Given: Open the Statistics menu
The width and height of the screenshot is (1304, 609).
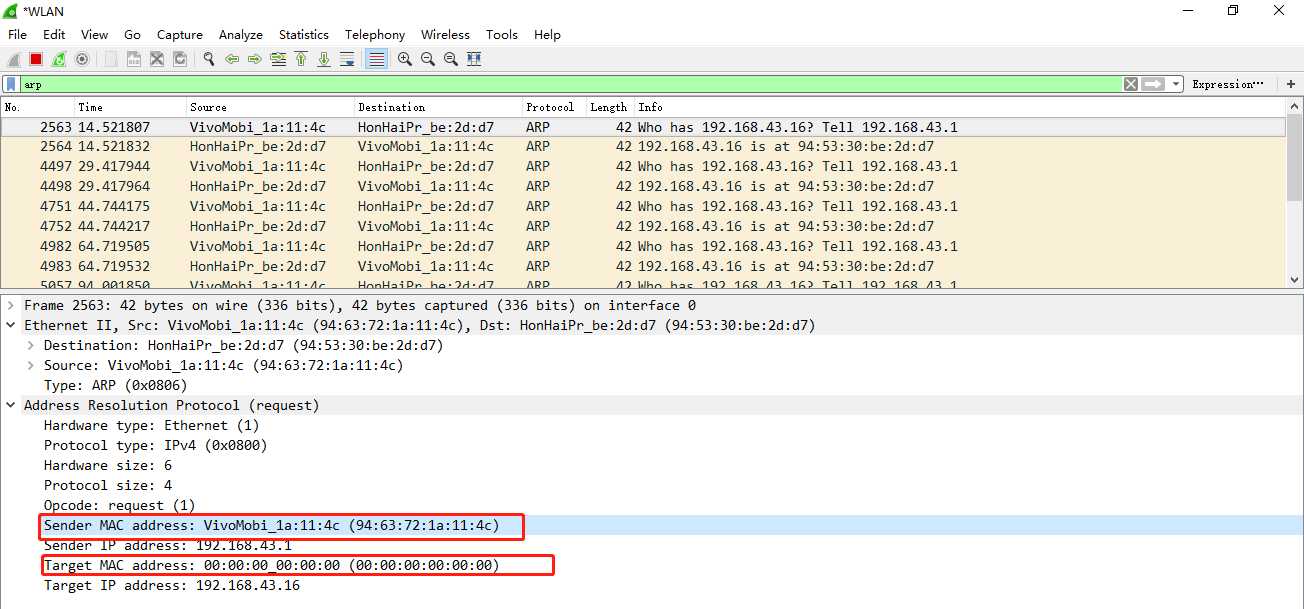Looking at the screenshot, I should click(x=304, y=34).
